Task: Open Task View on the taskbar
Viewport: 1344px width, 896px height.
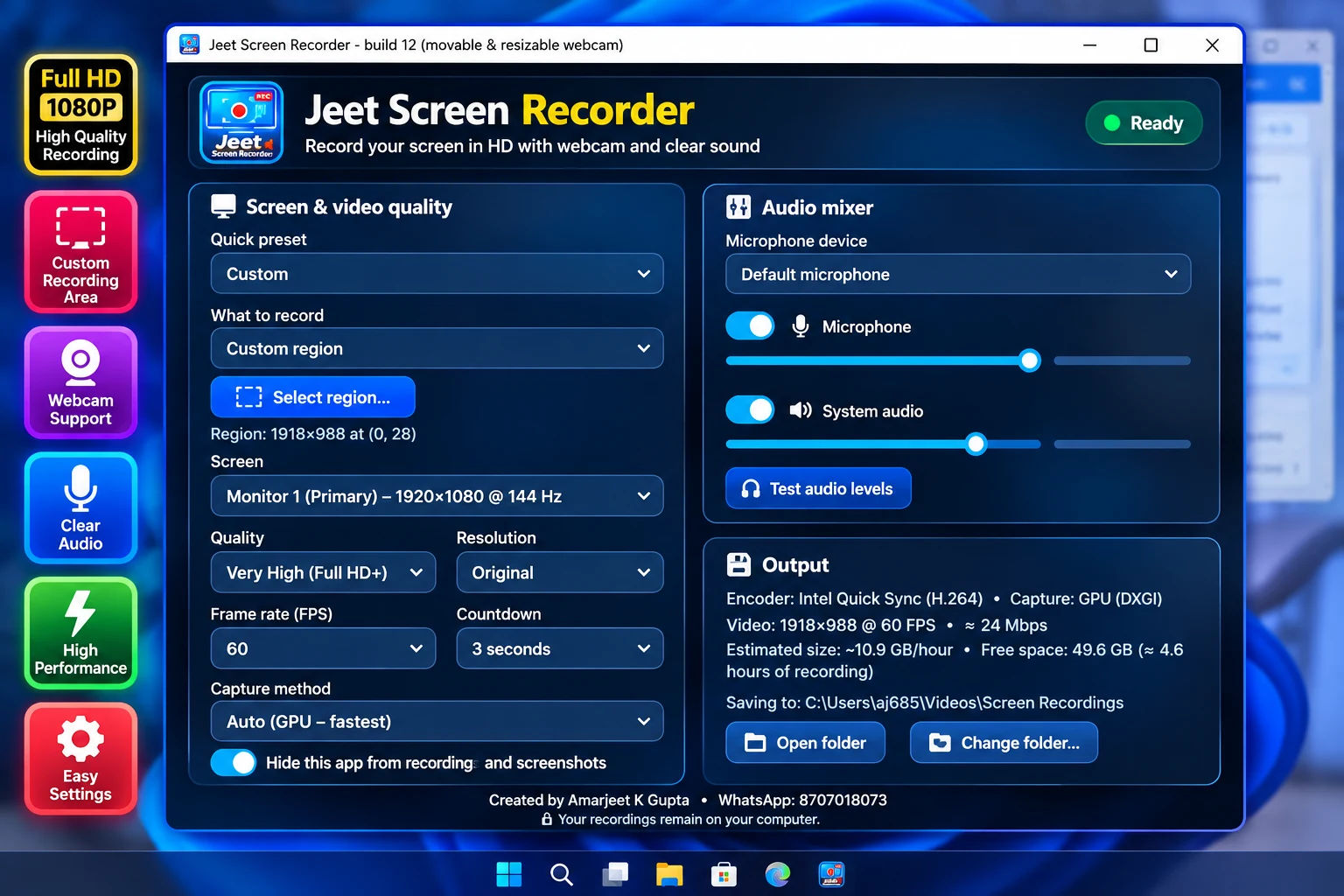Action: 615,874
